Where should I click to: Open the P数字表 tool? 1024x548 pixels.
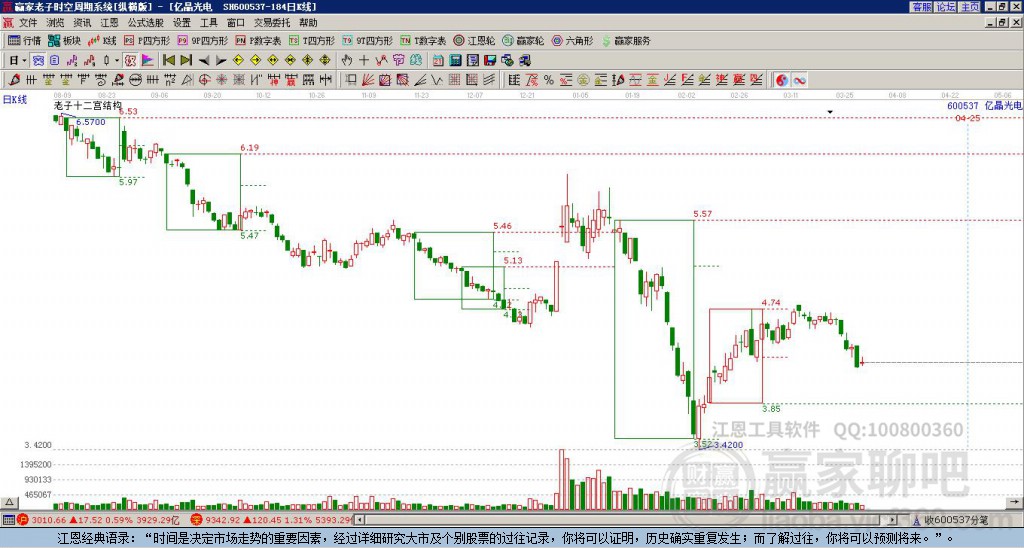click(x=258, y=40)
